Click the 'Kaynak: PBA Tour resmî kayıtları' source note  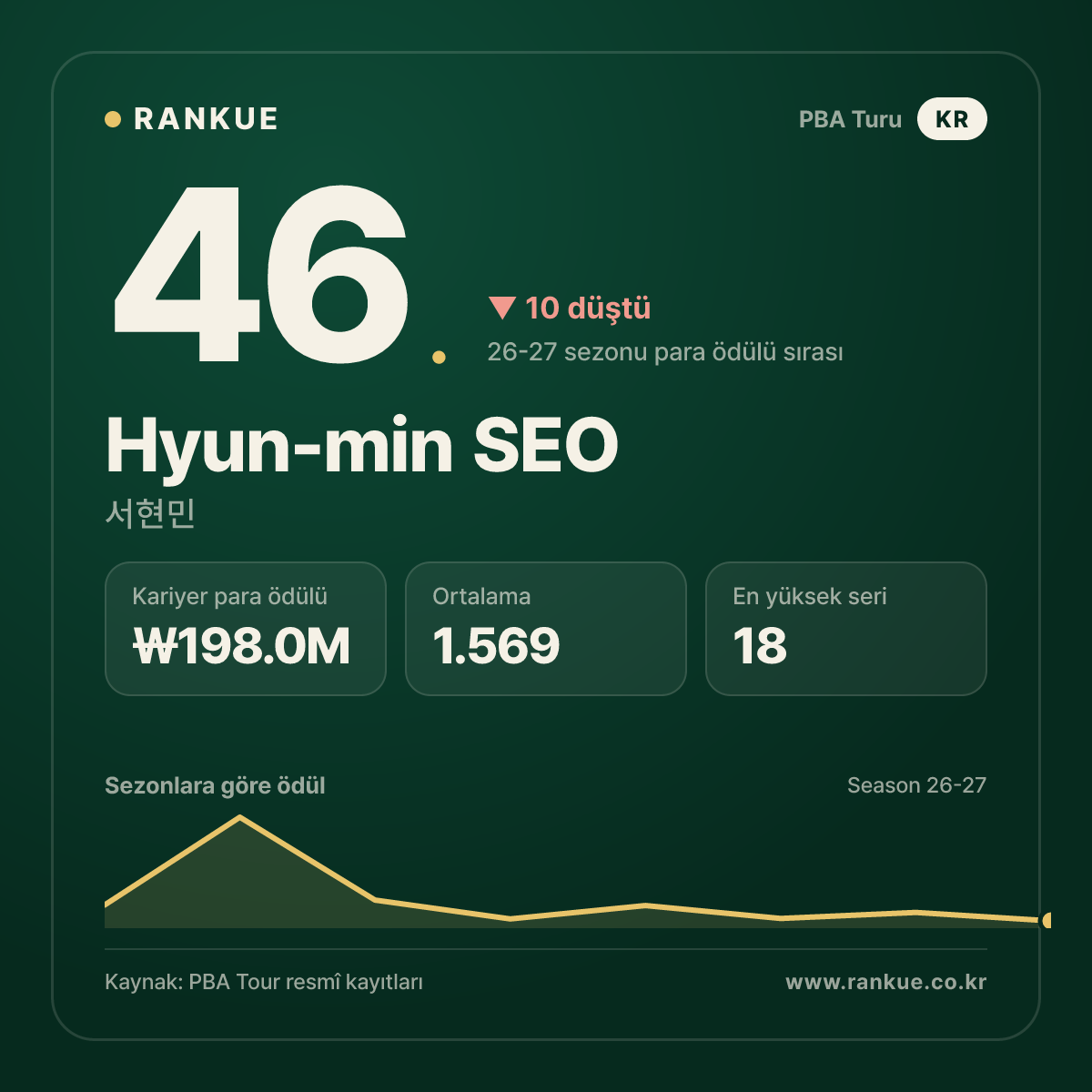264,982
